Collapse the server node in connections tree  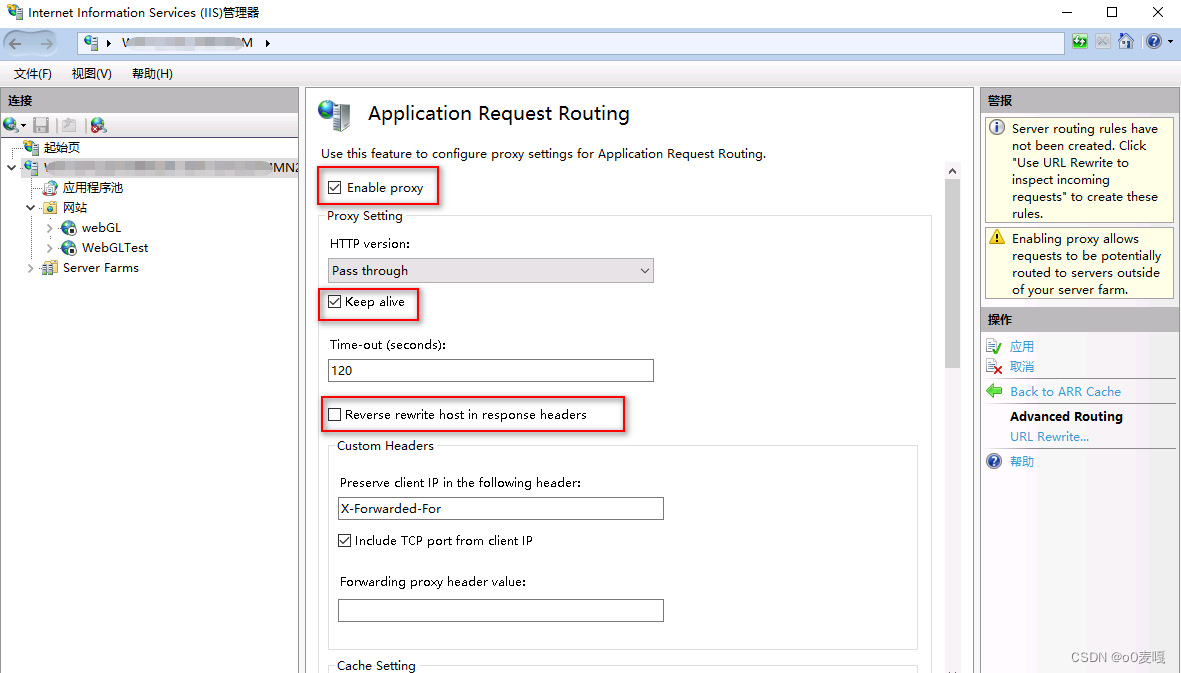tap(11, 167)
